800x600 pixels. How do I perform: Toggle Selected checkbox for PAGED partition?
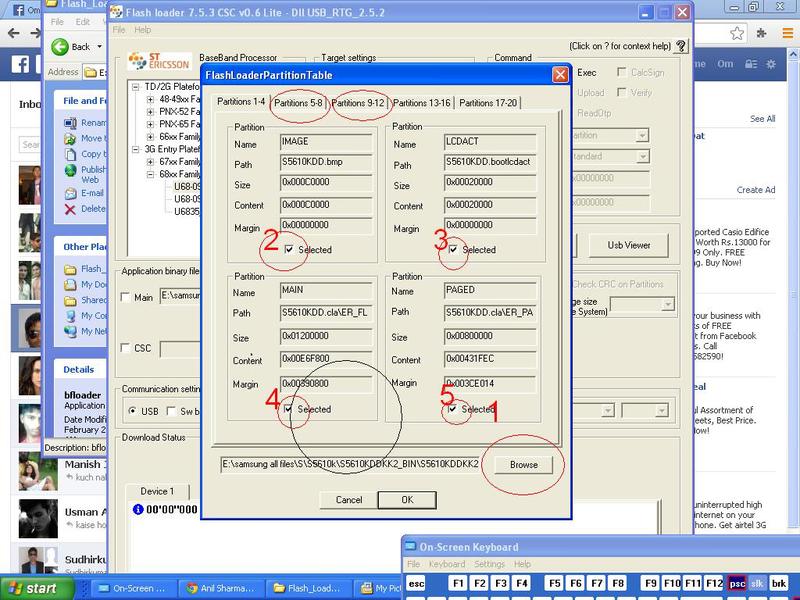pos(455,409)
